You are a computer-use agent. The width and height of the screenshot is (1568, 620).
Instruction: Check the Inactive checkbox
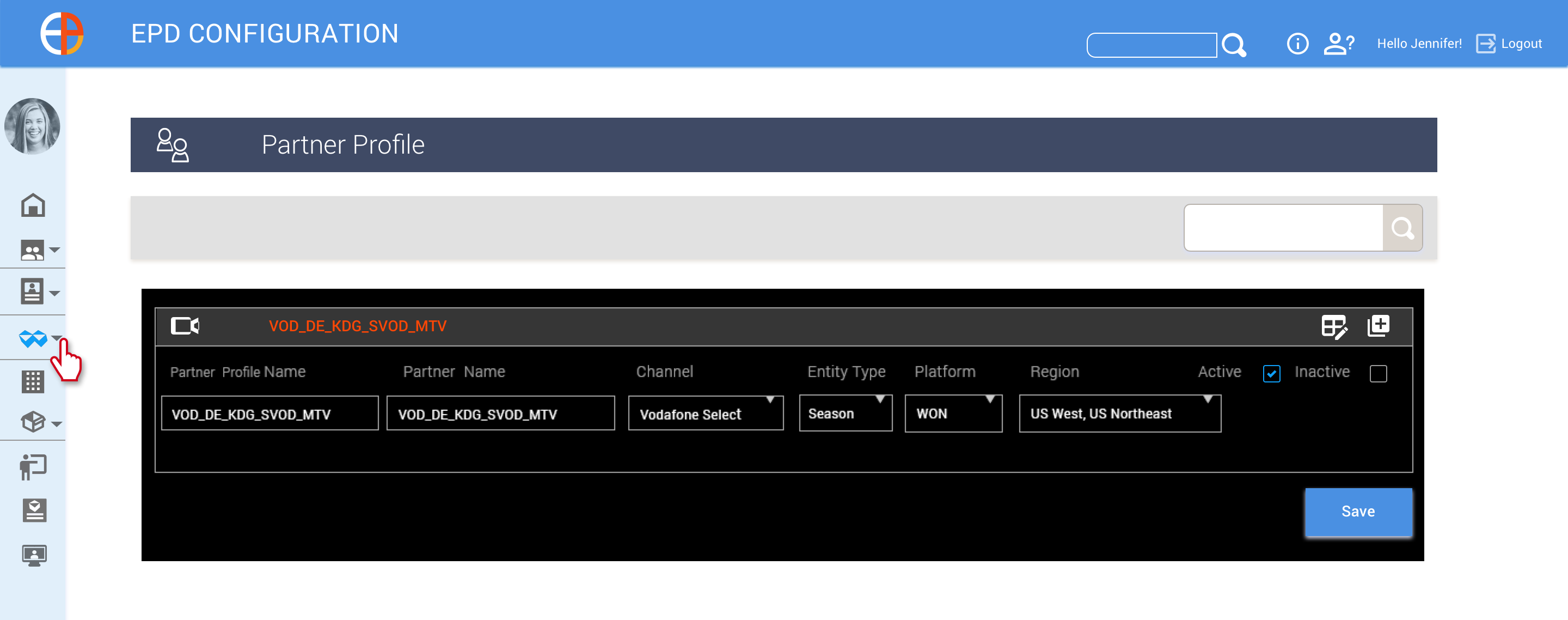[1377, 373]
